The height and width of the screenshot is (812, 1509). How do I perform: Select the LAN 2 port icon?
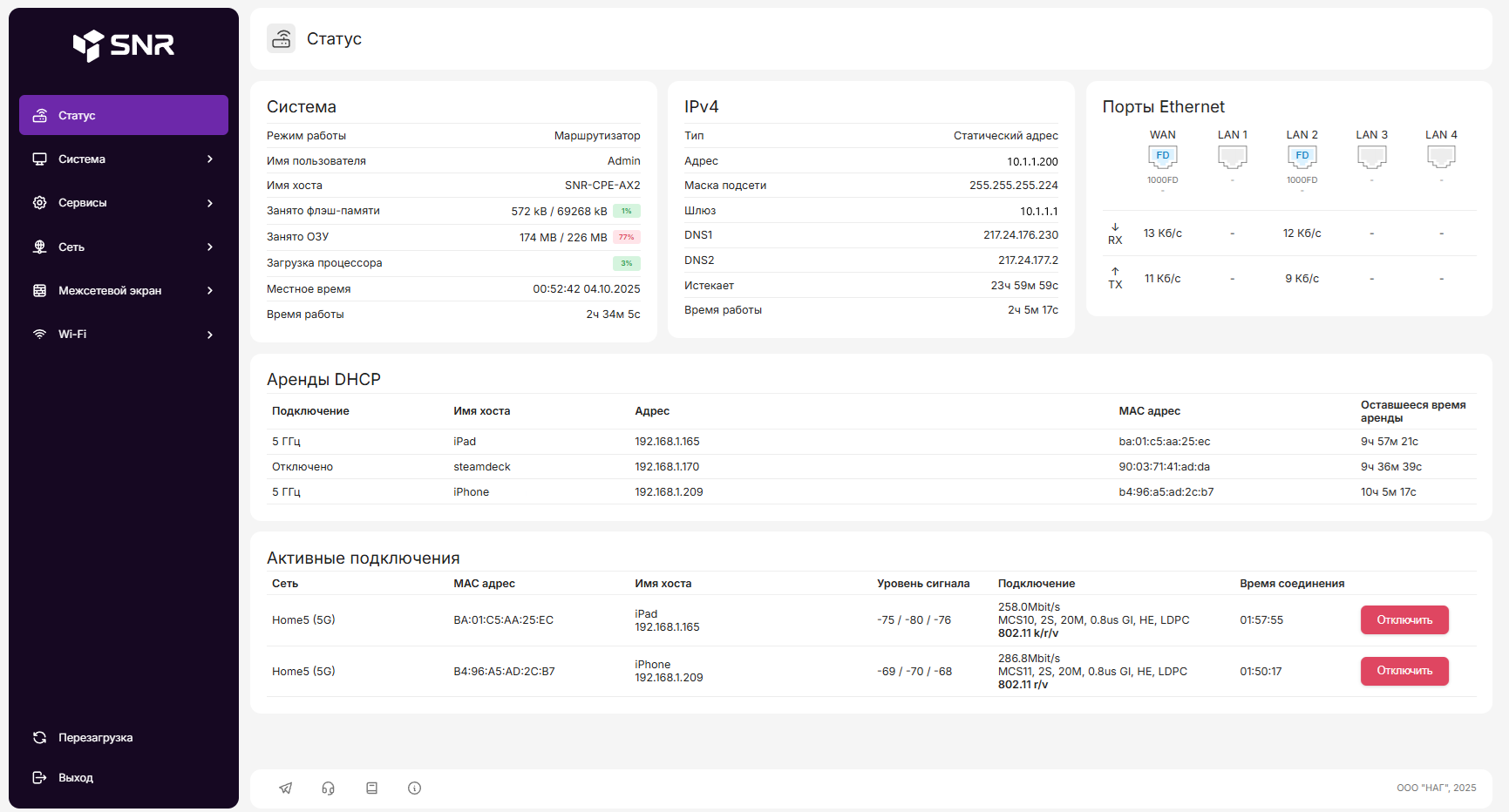point(1302,157)
